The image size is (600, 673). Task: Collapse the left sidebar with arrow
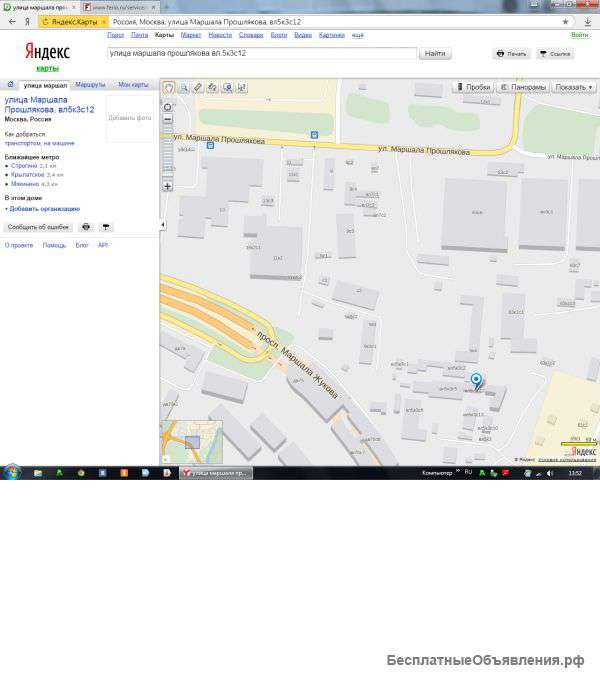coord(163,224)
